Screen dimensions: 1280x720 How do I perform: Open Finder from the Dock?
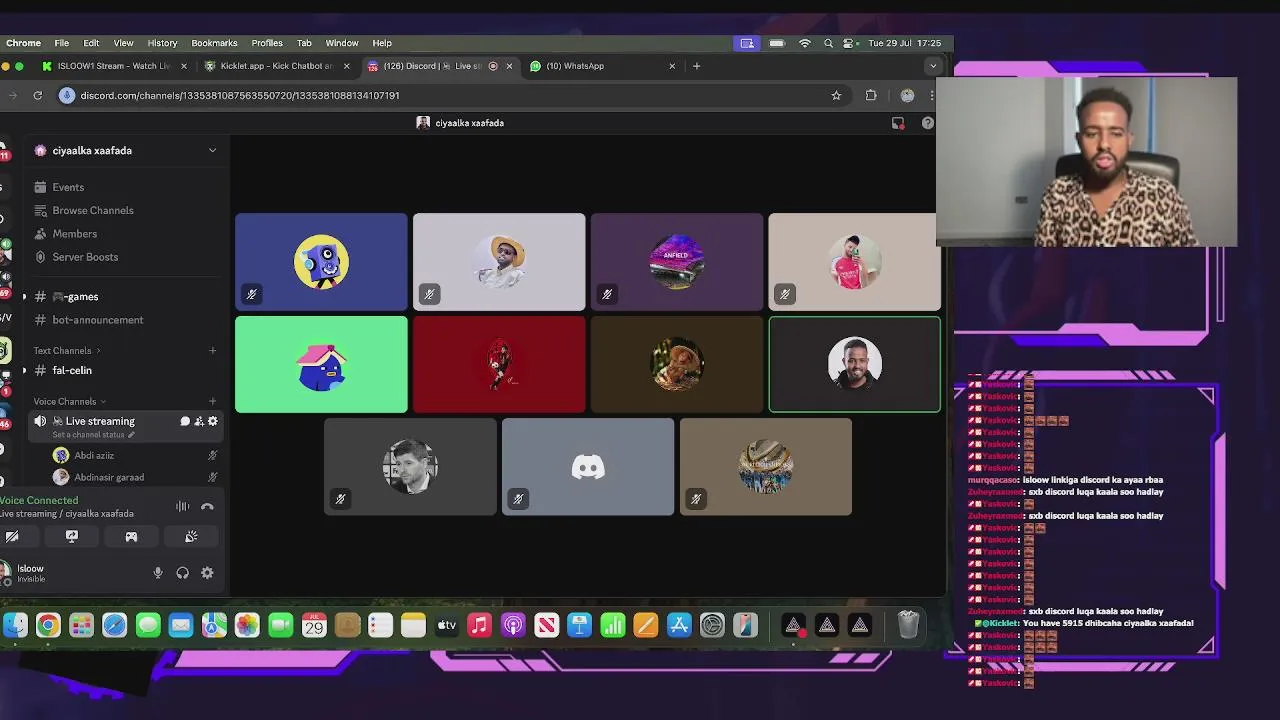point(14,626)
